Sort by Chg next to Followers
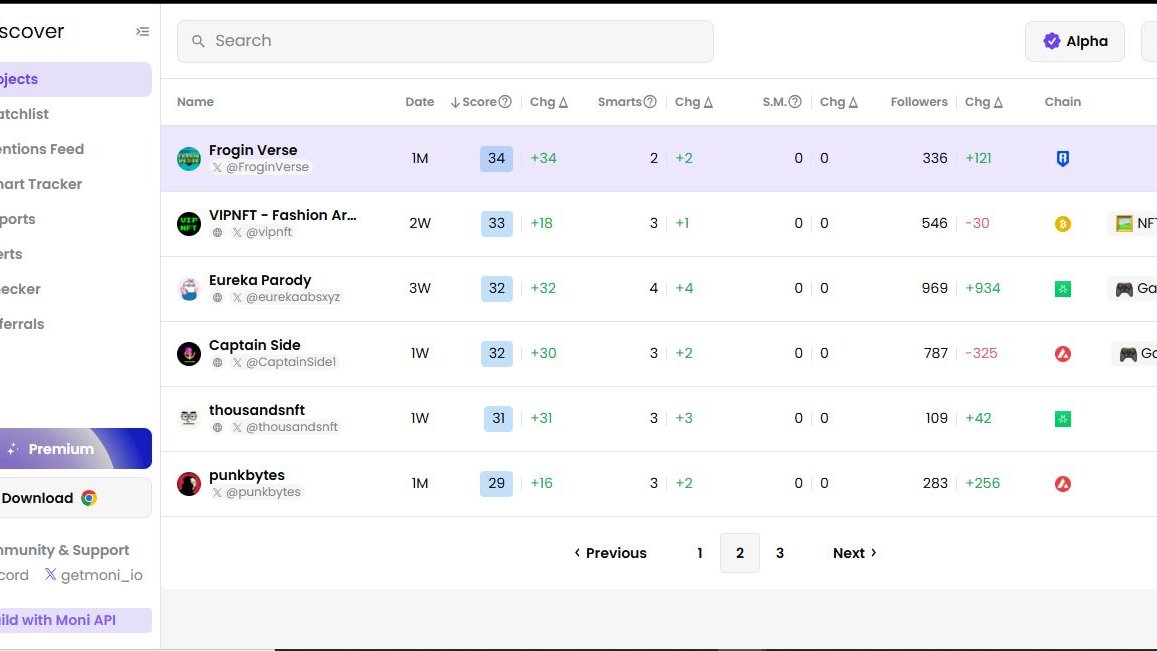The height and width of the screenshot is (651, 1157). pos(984,102)
